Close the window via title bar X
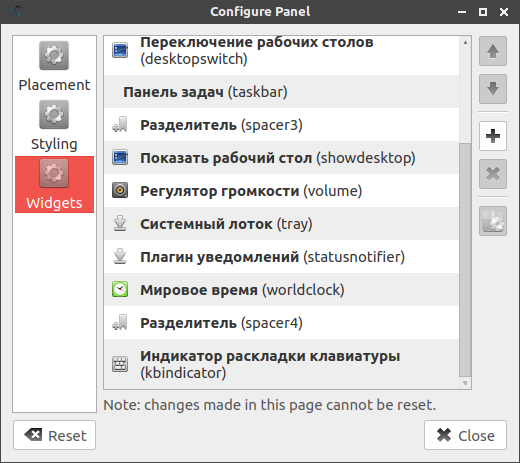This screenshot has width=520, height=463. tap(504, 12)
